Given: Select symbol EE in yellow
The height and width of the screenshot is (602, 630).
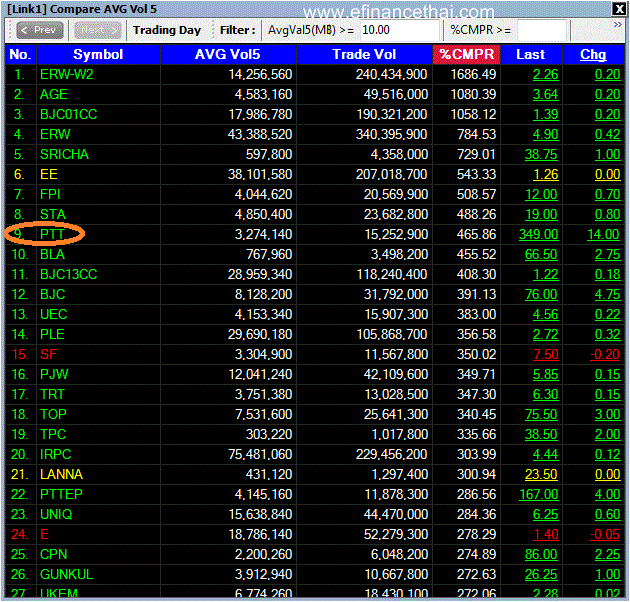Looking at the screenshot, I should [x=49, y=174].
